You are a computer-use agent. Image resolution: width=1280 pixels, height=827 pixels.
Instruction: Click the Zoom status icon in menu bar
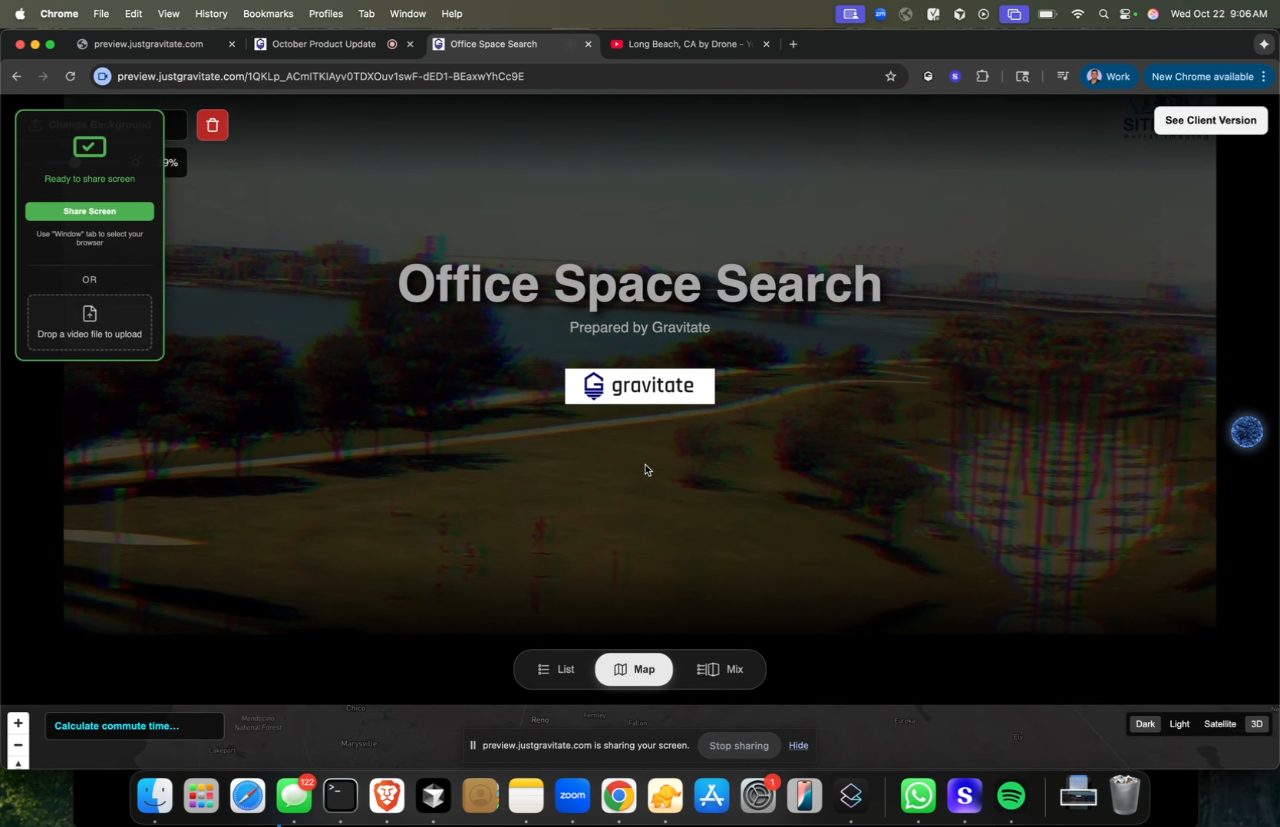880,14
